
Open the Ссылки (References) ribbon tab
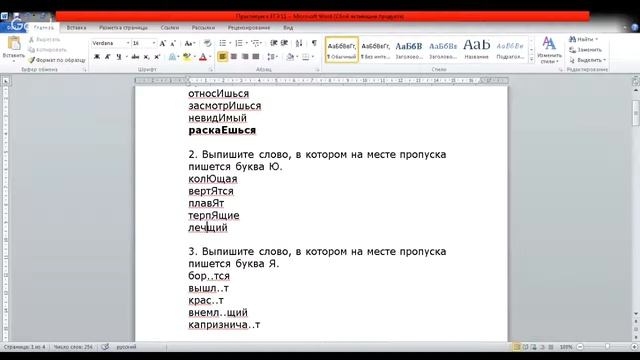coord(170,28)
